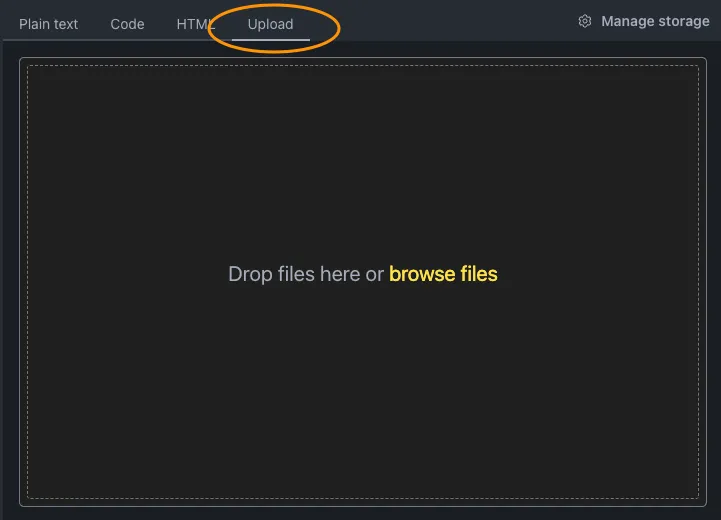Select the Upload tab

click(270, 24)
